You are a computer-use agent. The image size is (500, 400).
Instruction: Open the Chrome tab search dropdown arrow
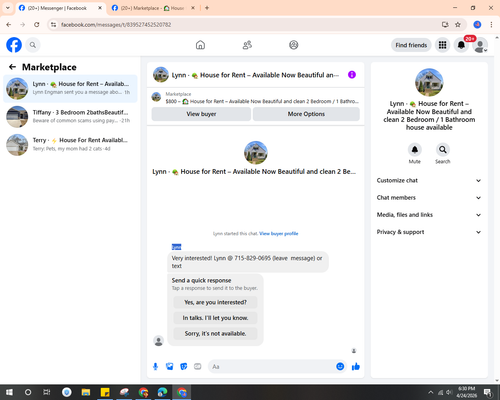8,8
